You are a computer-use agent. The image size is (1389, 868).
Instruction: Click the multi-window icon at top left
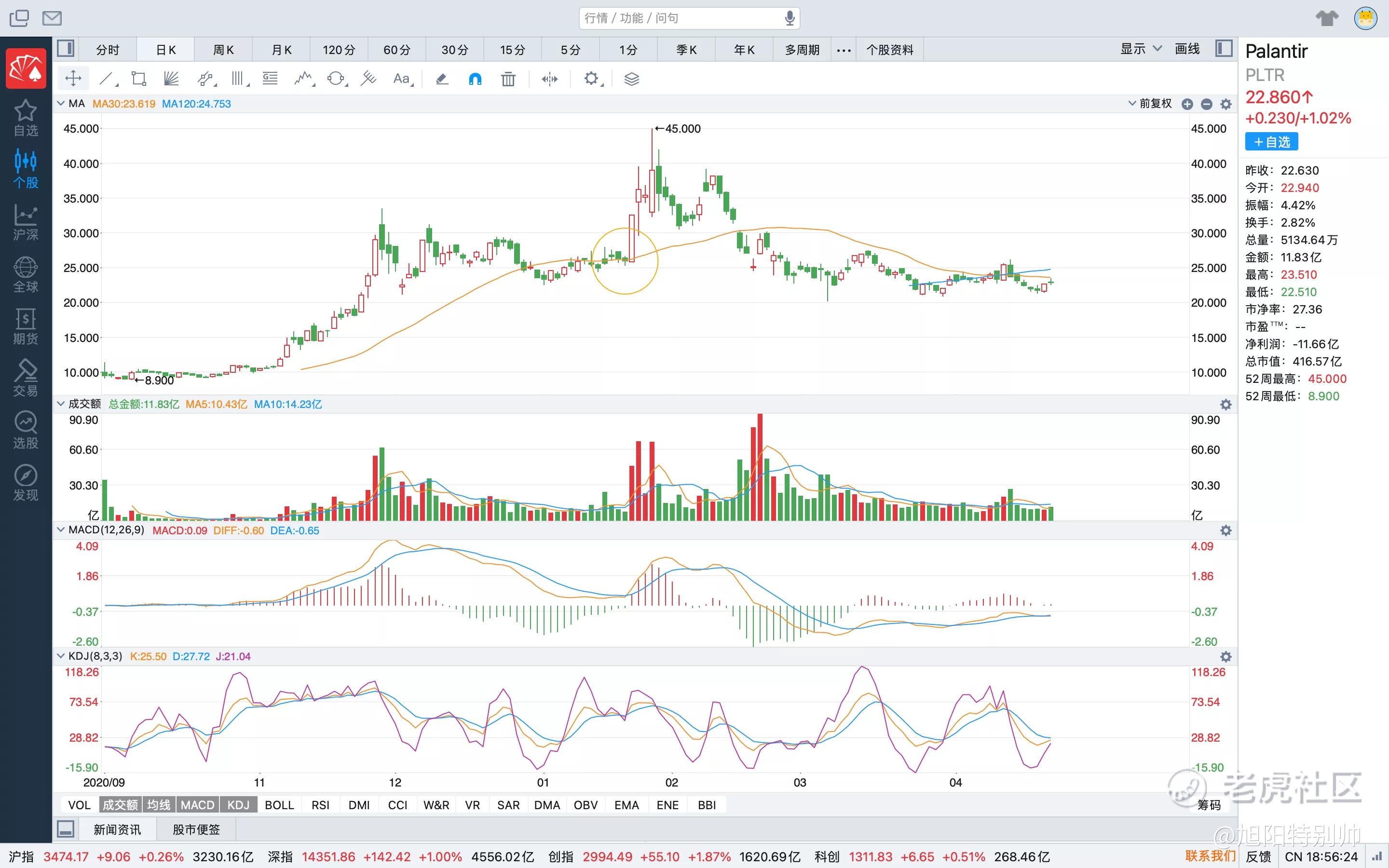click(19, 18)
